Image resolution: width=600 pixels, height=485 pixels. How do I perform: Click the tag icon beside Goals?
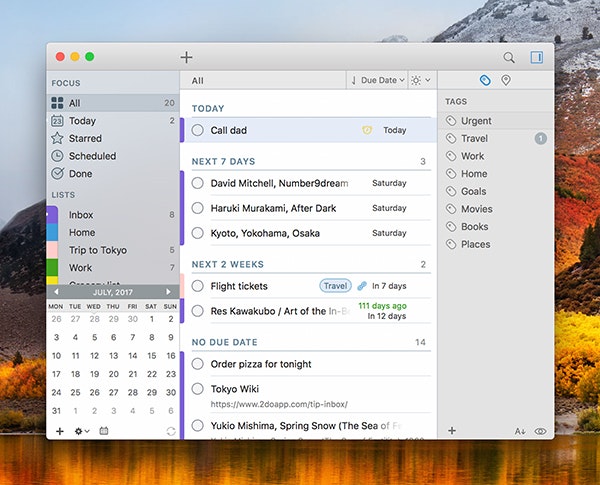tap(451, 191)
